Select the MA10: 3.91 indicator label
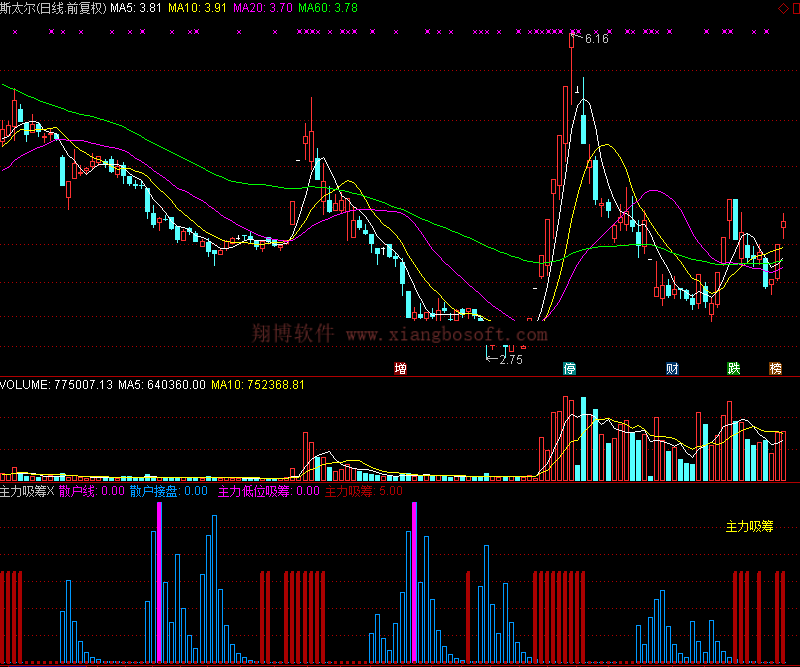The image size is (800, 667). tap(197, 8)
